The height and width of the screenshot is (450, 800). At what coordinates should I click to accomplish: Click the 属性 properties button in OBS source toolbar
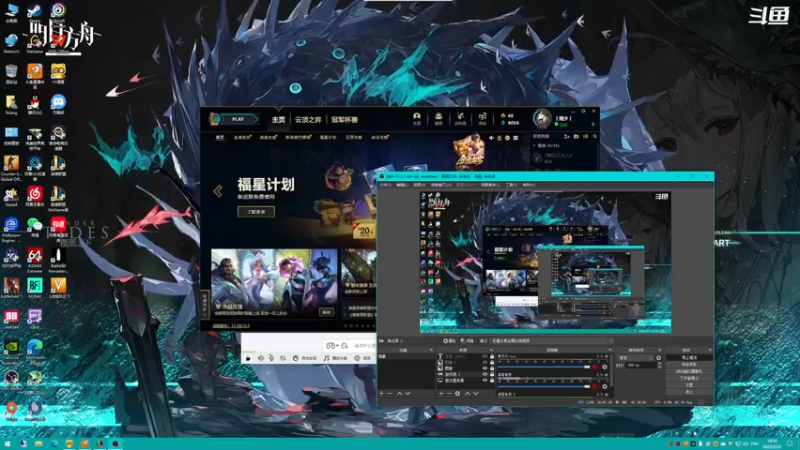coord(449,341)
